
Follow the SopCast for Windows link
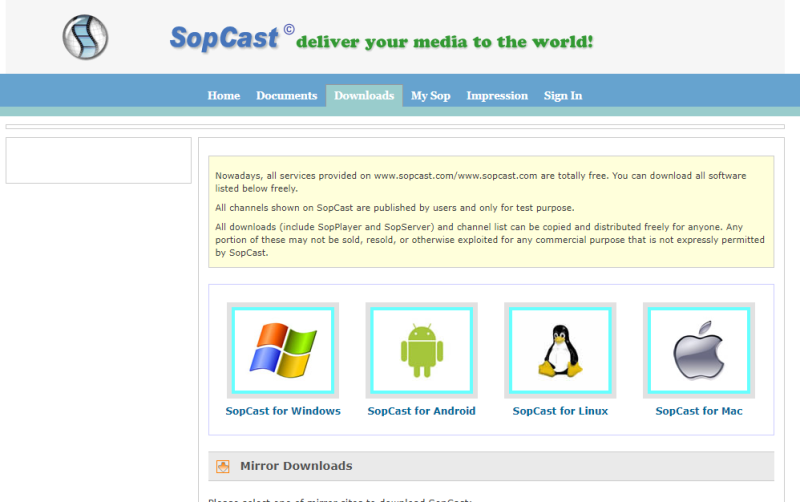click(283, 411)
